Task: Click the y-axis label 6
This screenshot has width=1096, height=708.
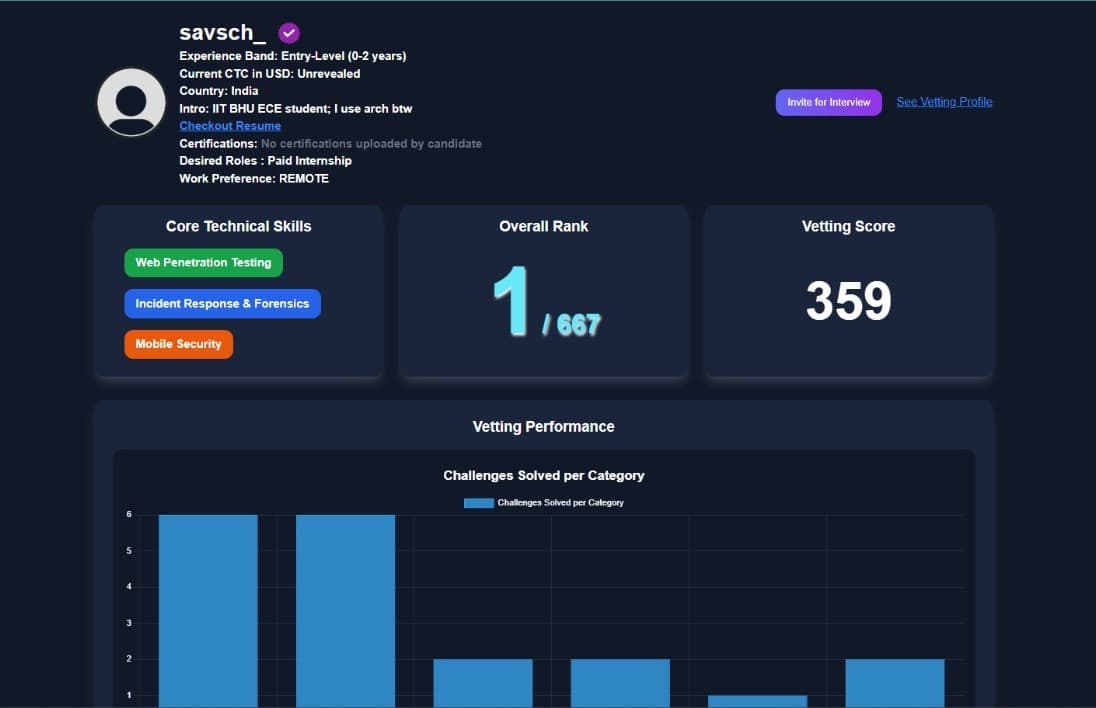Action: [129, 514]
